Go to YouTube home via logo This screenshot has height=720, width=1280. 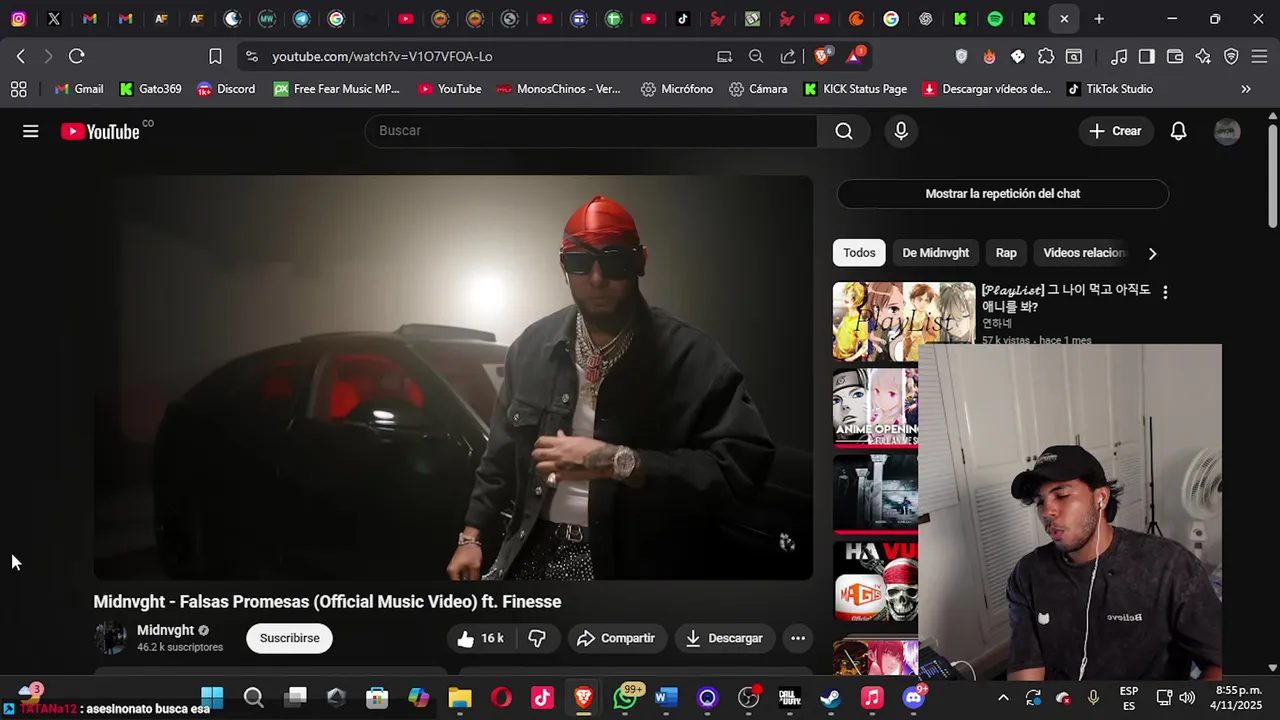100,131
